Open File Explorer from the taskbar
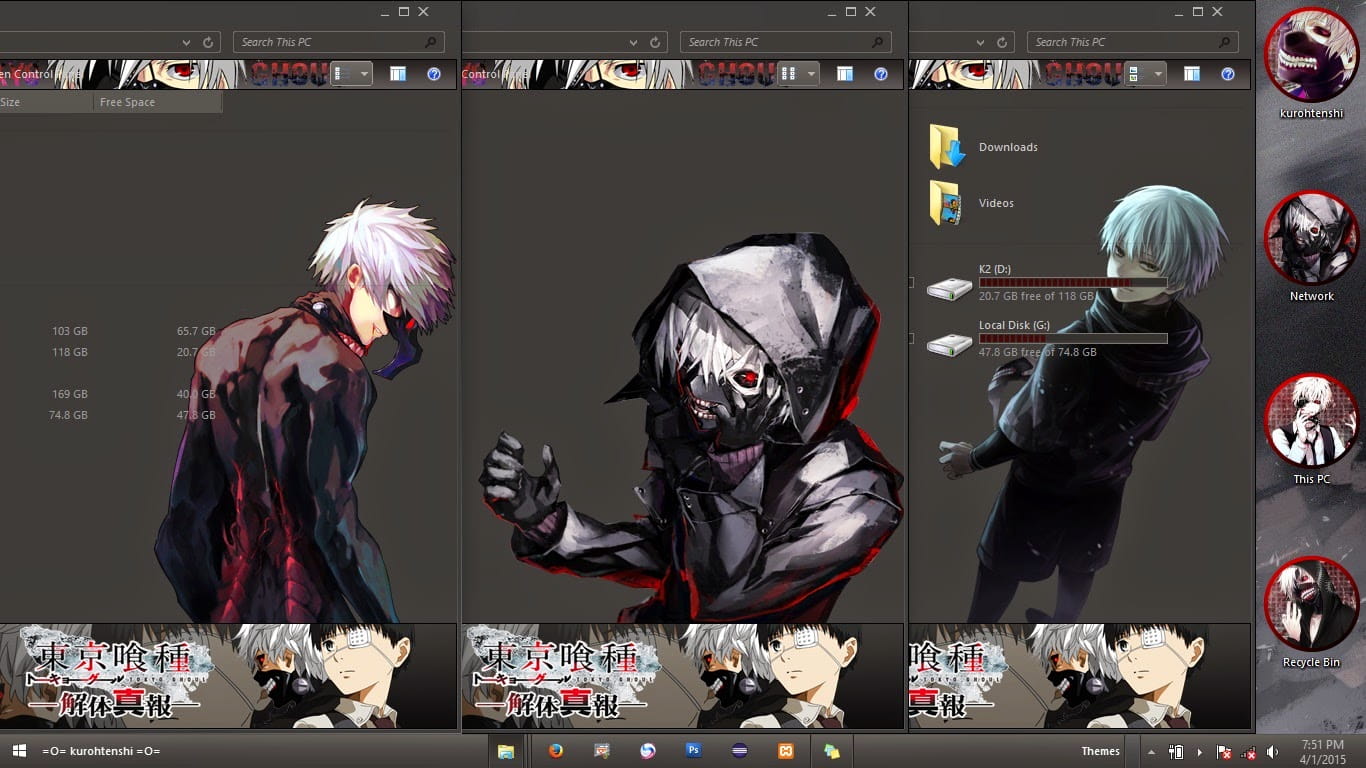Screen dimensions: 1366x768 tap(506, 751)
